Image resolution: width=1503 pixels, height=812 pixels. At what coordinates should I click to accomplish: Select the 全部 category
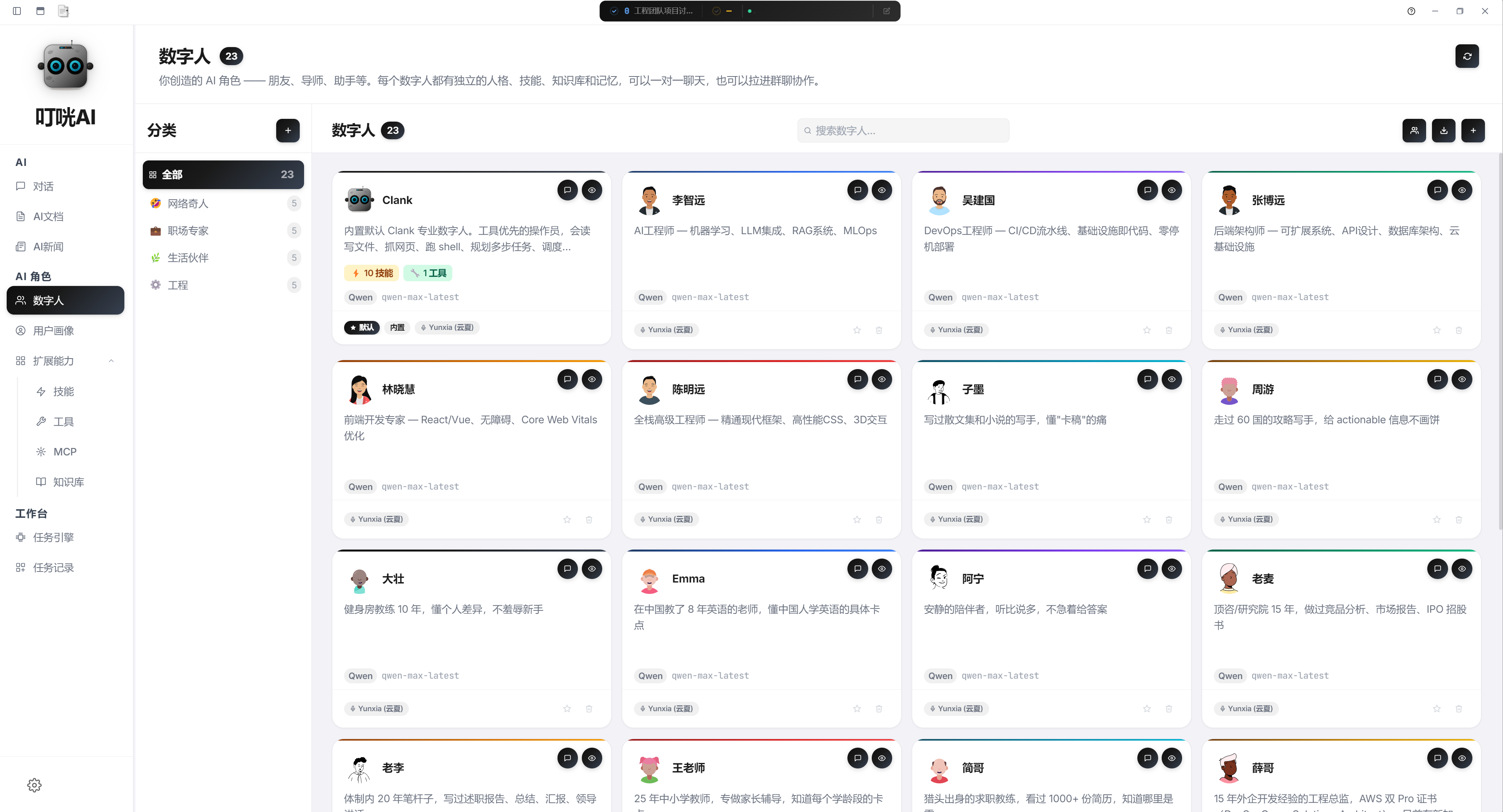coord(223,175)
